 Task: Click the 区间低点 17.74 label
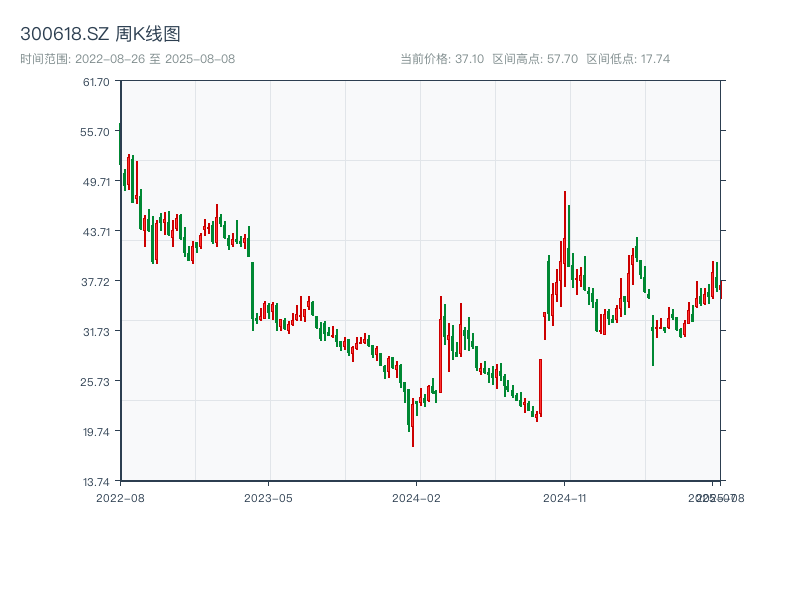pos(628,59)
